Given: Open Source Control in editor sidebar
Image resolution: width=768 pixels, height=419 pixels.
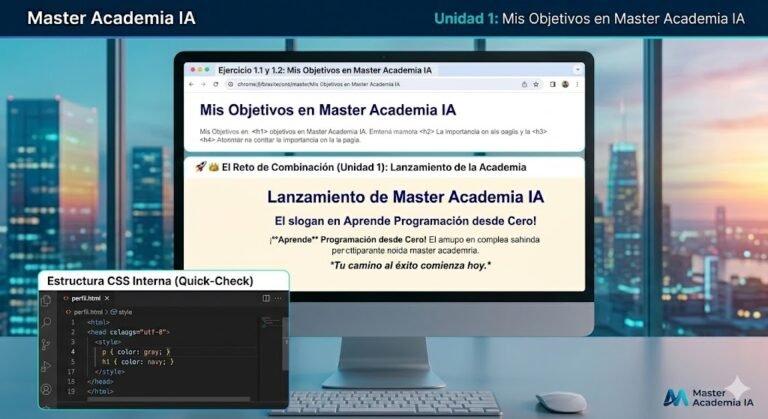Looking at the screenshot, I should tap(47, 344).
